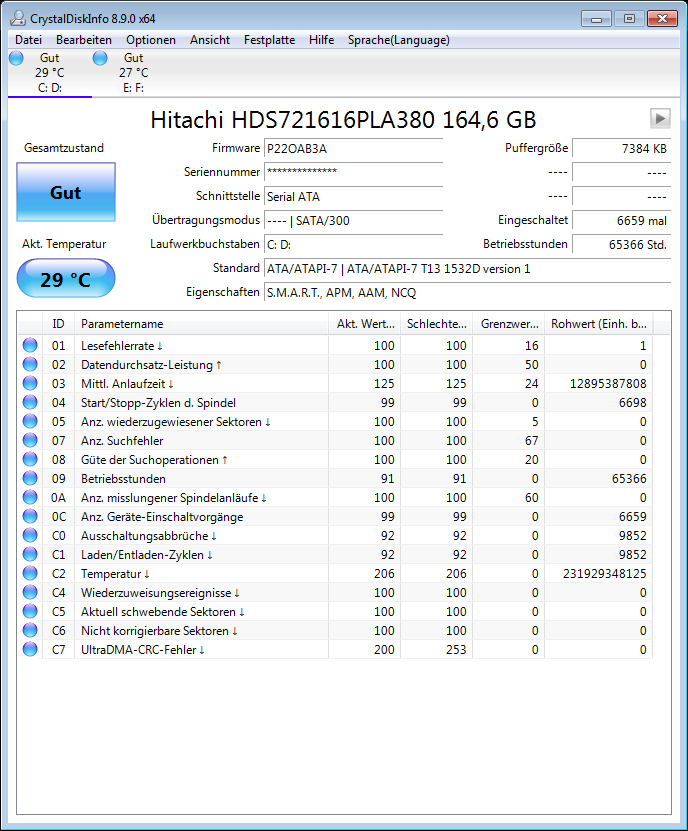Open the Ansicht menu
Image resolution: width=688 pixels, height=831 pixels.
tap(210, 40)
